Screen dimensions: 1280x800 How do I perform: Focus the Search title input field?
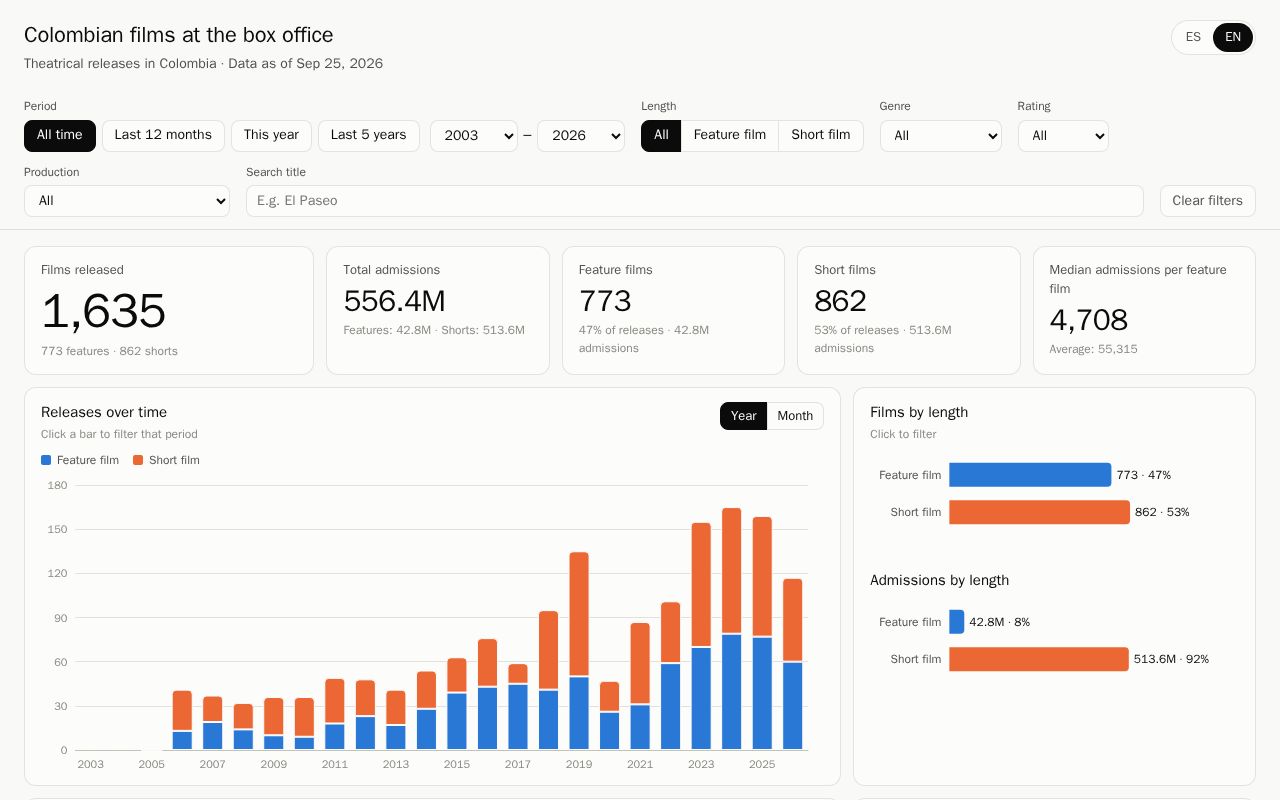pos(695,201)
